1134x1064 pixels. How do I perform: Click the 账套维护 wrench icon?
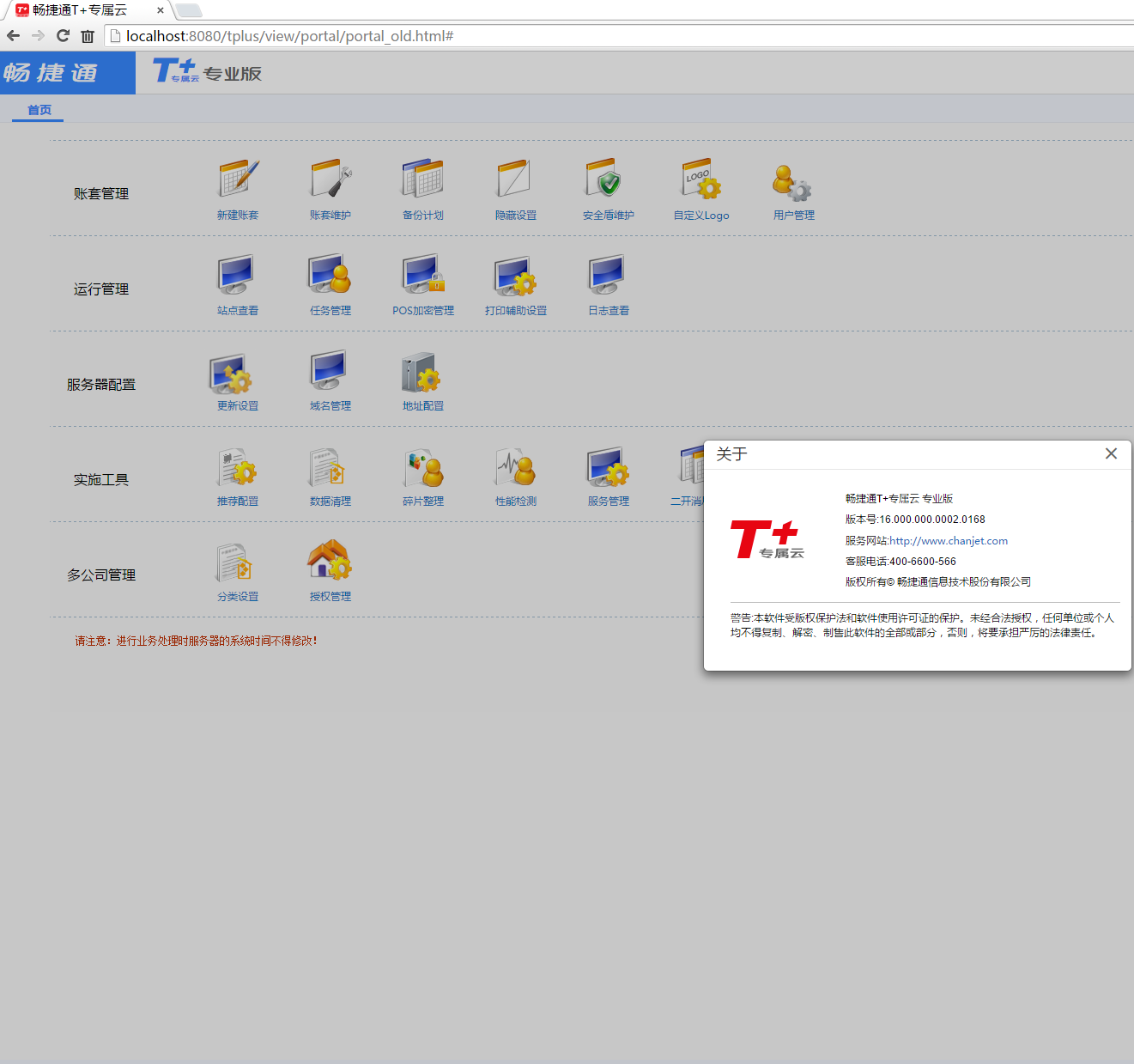(x=330, y=179)
